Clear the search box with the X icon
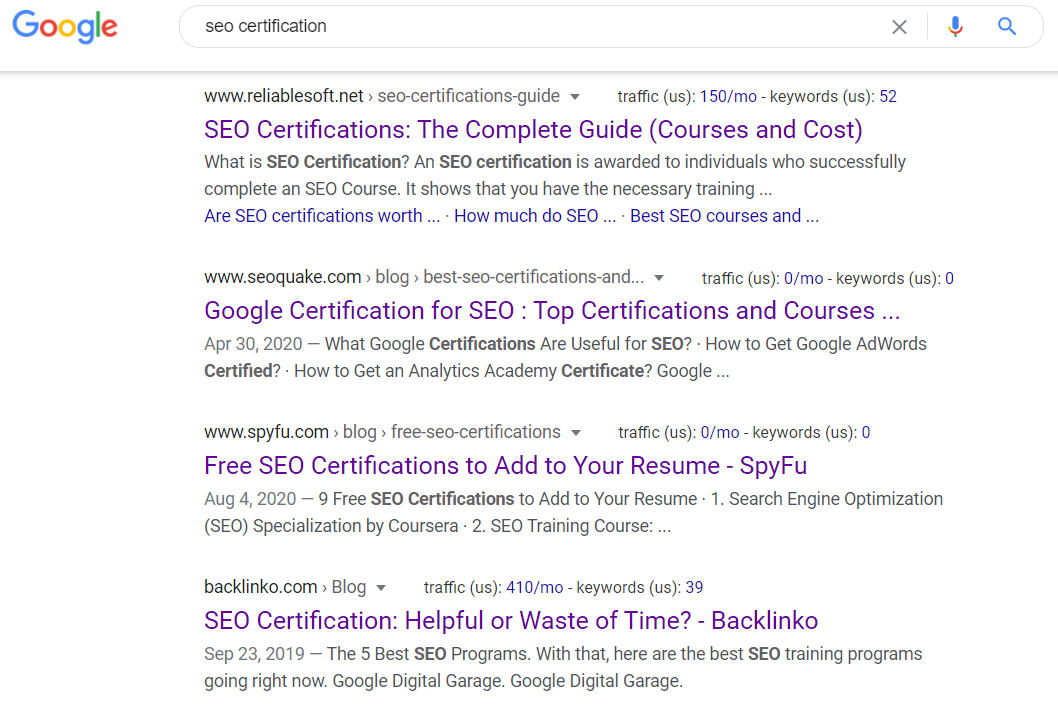This screenshot has height=714, width=1058. (x=899, y=27)
